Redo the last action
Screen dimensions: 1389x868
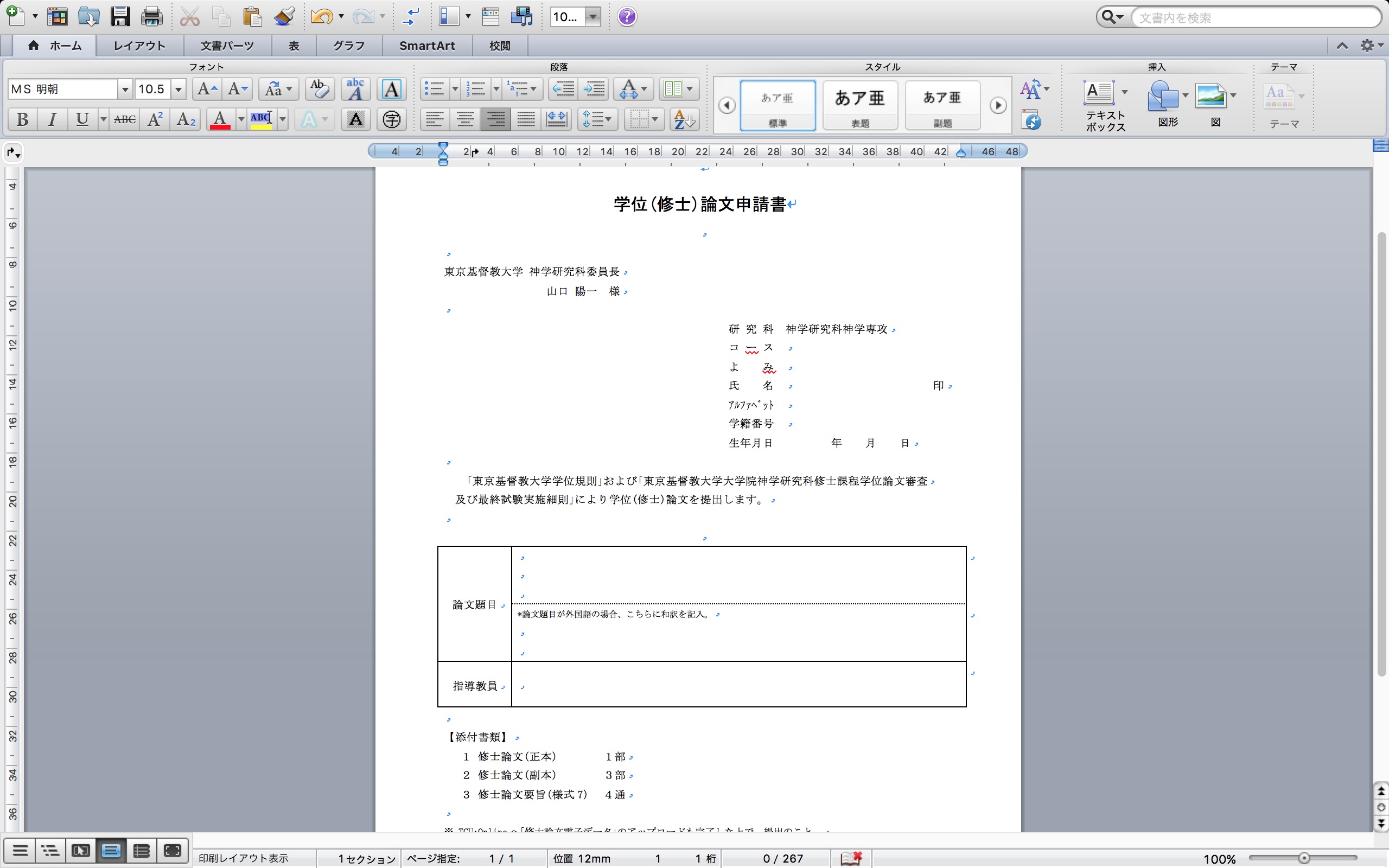click(364, 16)
